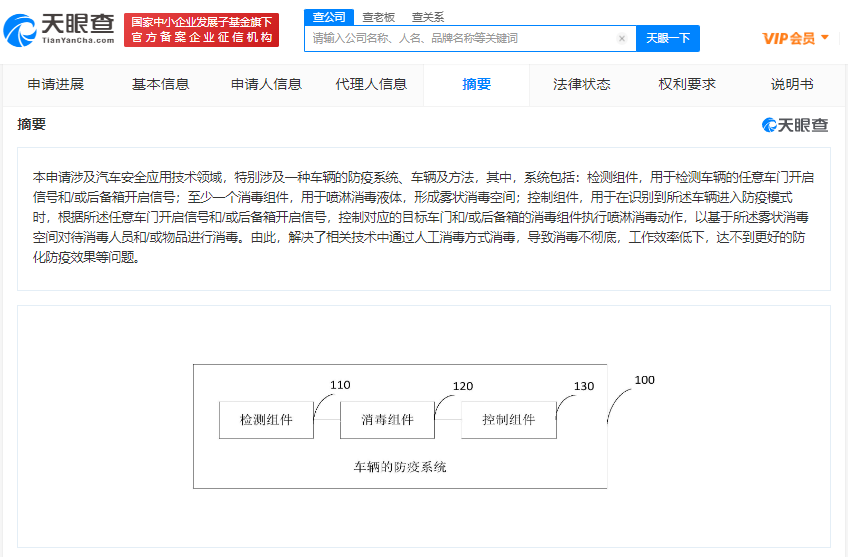The image size is (848, 557).
Task: Click the 摘要 abstract text paragraph
Action: tap(423, 217)
